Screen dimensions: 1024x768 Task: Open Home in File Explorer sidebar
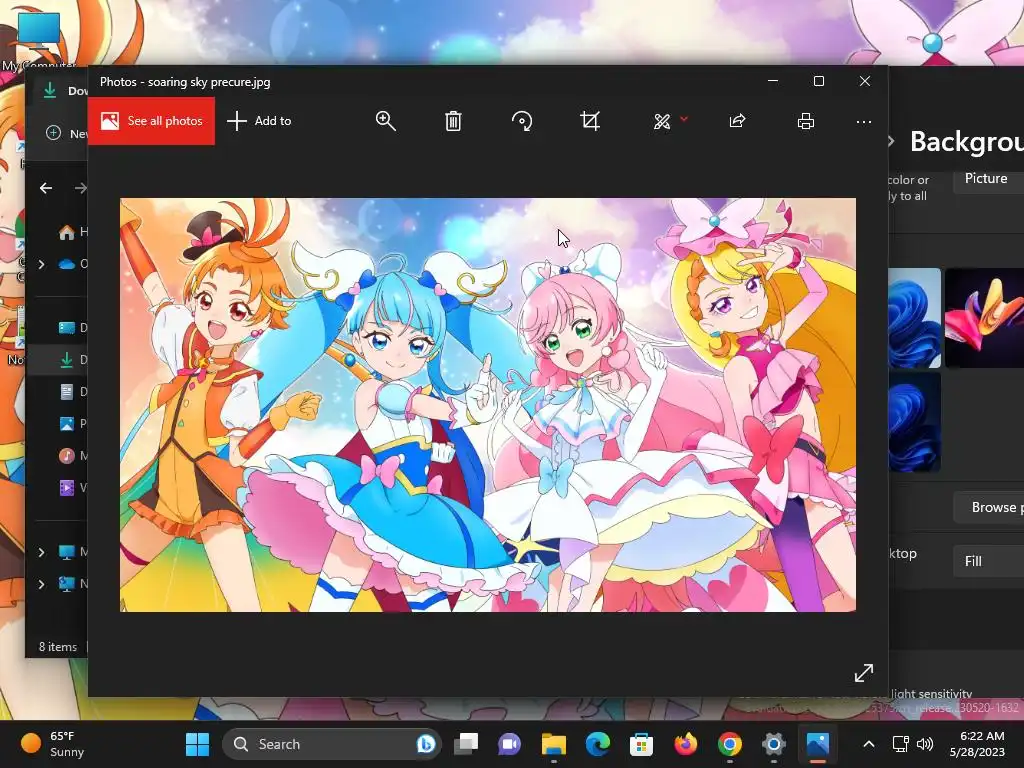click(x=67, y=232)
